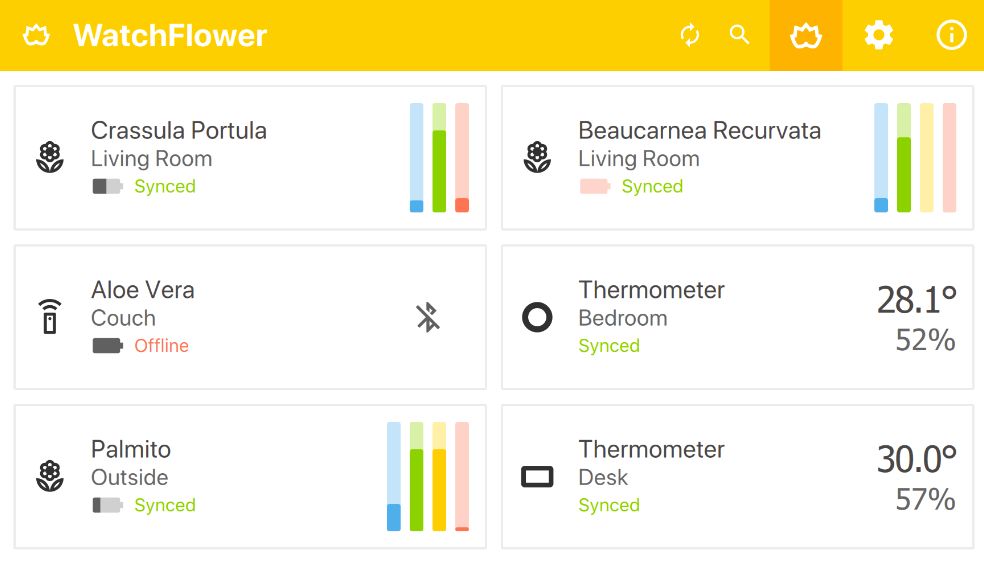Click the flower icon beside Crassula Portula
The width and height of the screenshot is (984, 561).
(50, 158)
